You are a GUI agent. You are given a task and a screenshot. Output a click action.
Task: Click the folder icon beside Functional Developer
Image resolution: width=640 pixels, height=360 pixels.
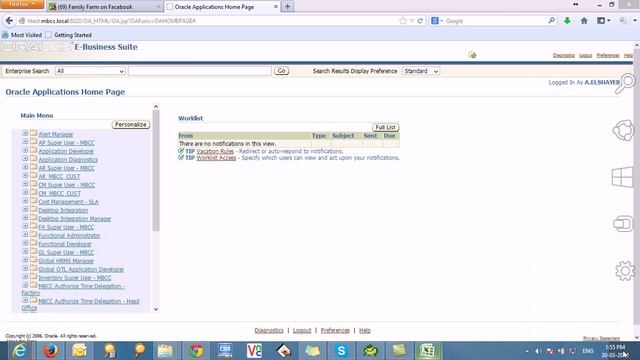coord(33,243)
